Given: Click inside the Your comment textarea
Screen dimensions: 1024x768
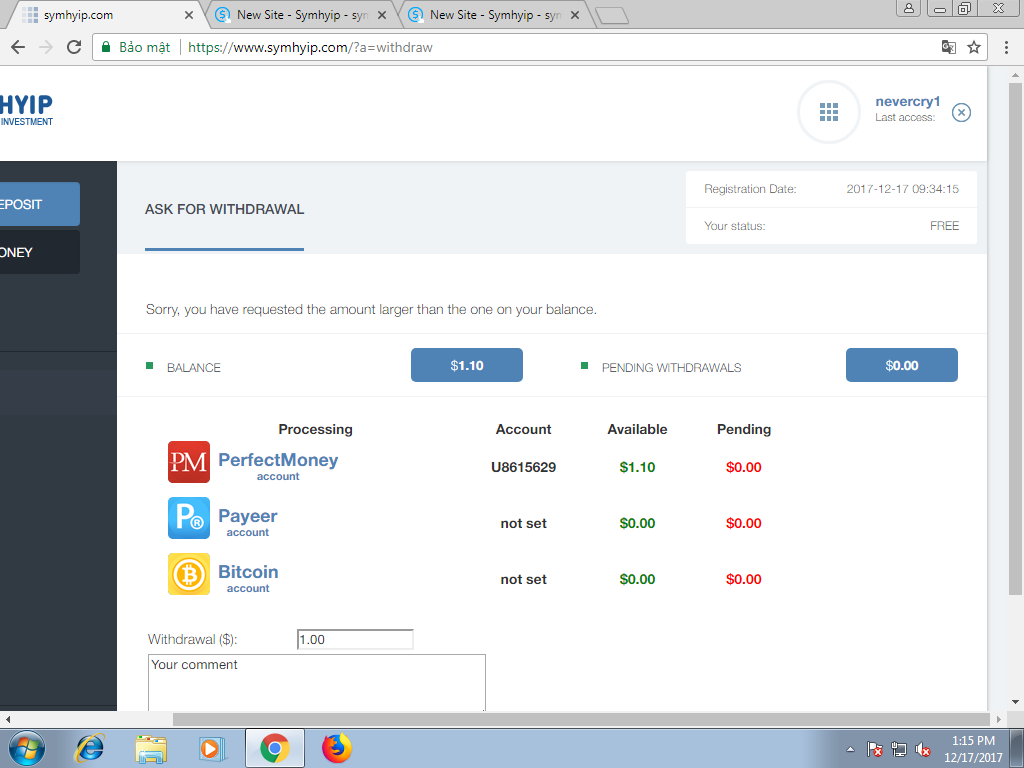Looking at the screenshot, I should point(316,683).
